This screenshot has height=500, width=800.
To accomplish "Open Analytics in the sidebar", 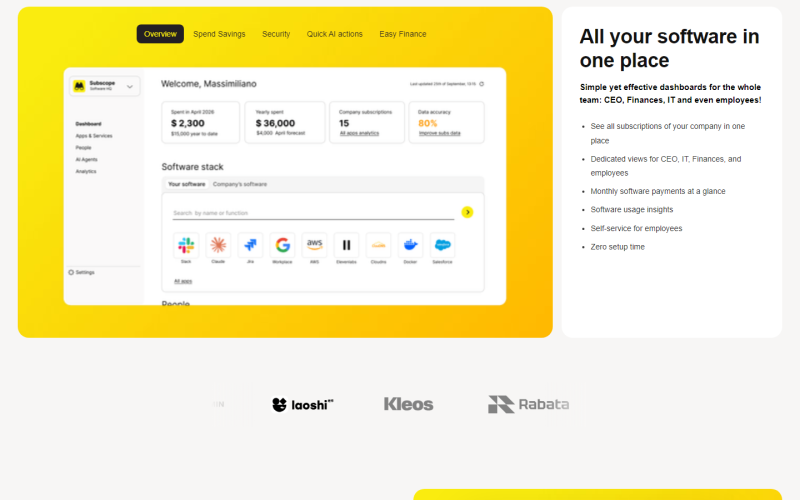I will (x=86, y=171).
